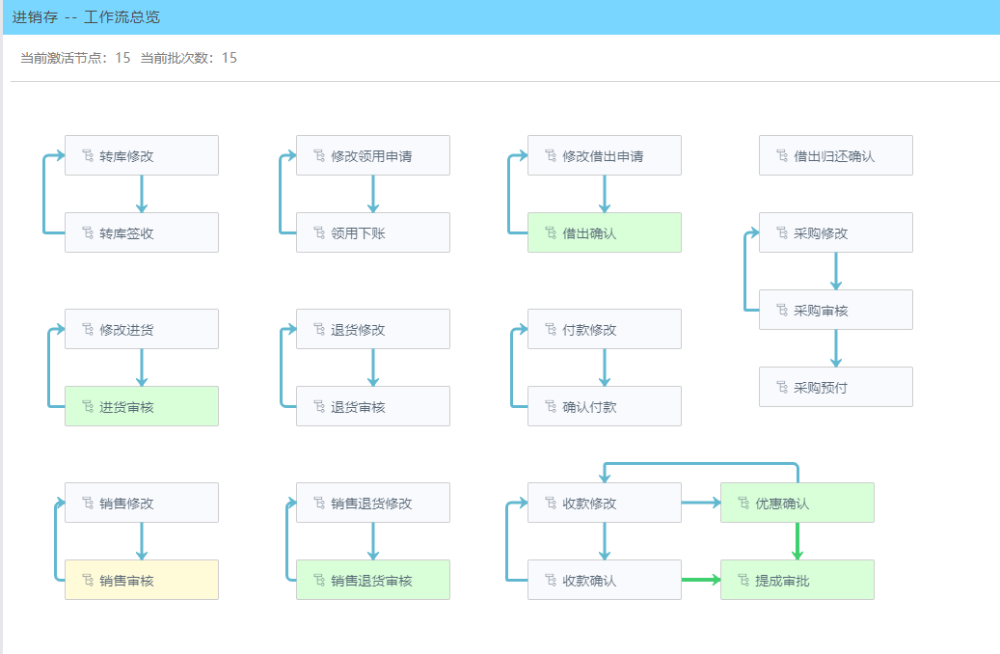Open the 收款确认 workflow node
This screenshot has height=654, width=1000.
(605, 579)
